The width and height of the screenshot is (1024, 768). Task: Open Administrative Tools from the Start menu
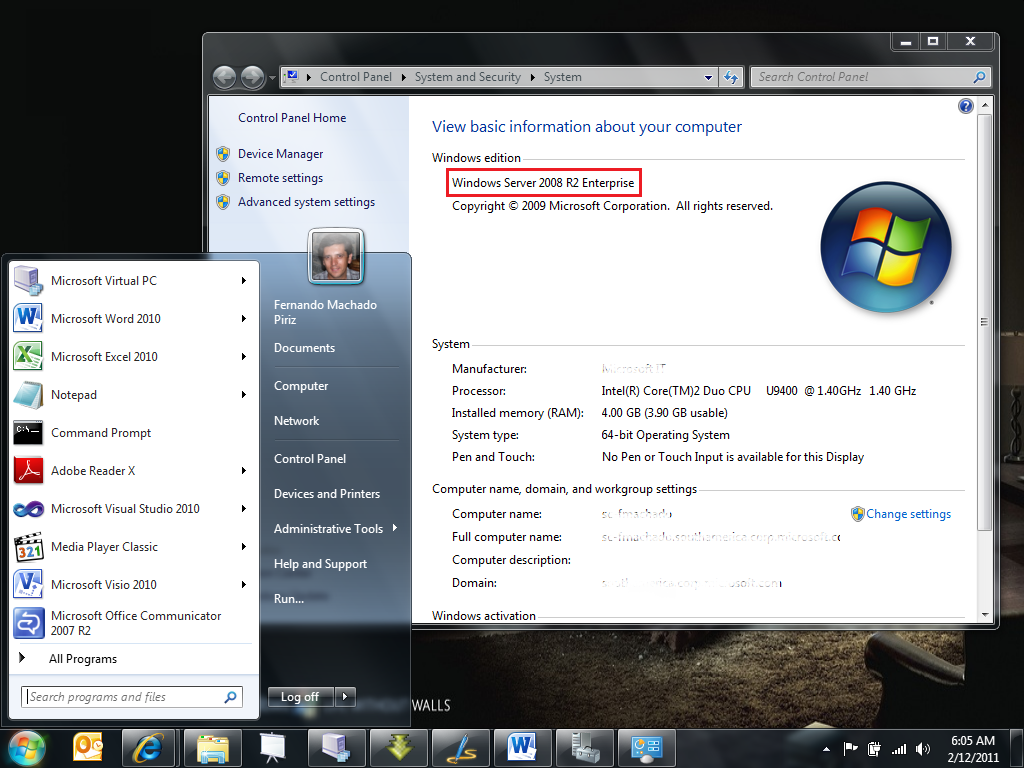(327, 528)
